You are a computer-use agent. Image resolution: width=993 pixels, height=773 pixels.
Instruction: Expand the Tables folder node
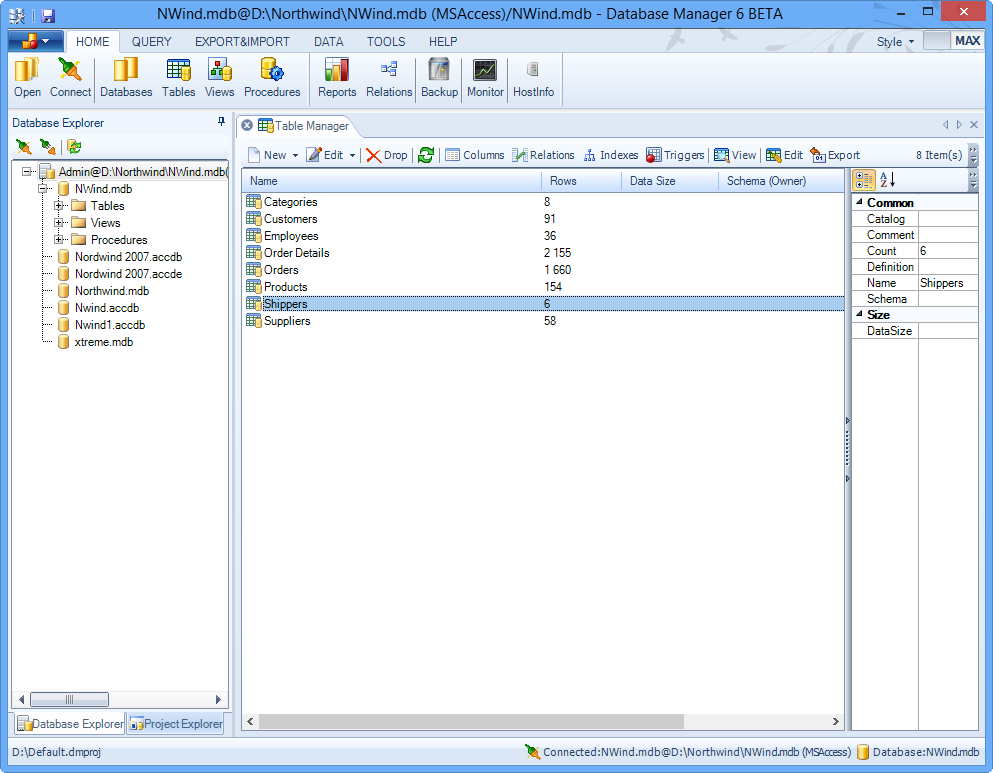point(58,206)
